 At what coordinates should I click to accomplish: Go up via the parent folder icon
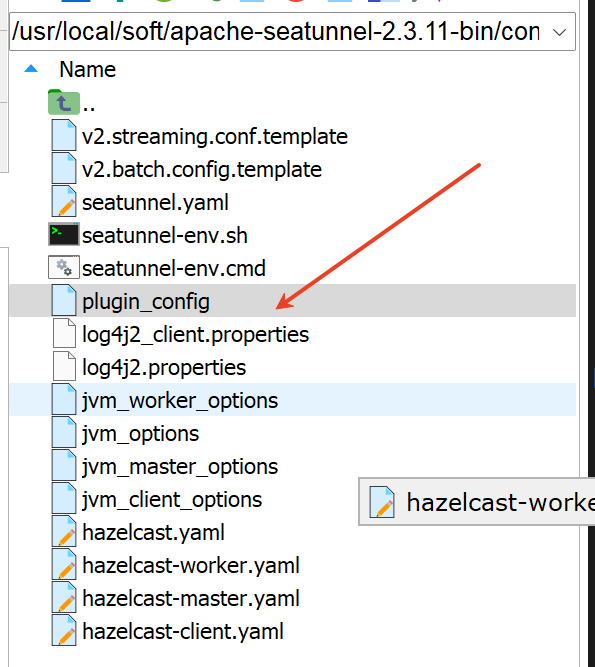[x=64, y=102]
